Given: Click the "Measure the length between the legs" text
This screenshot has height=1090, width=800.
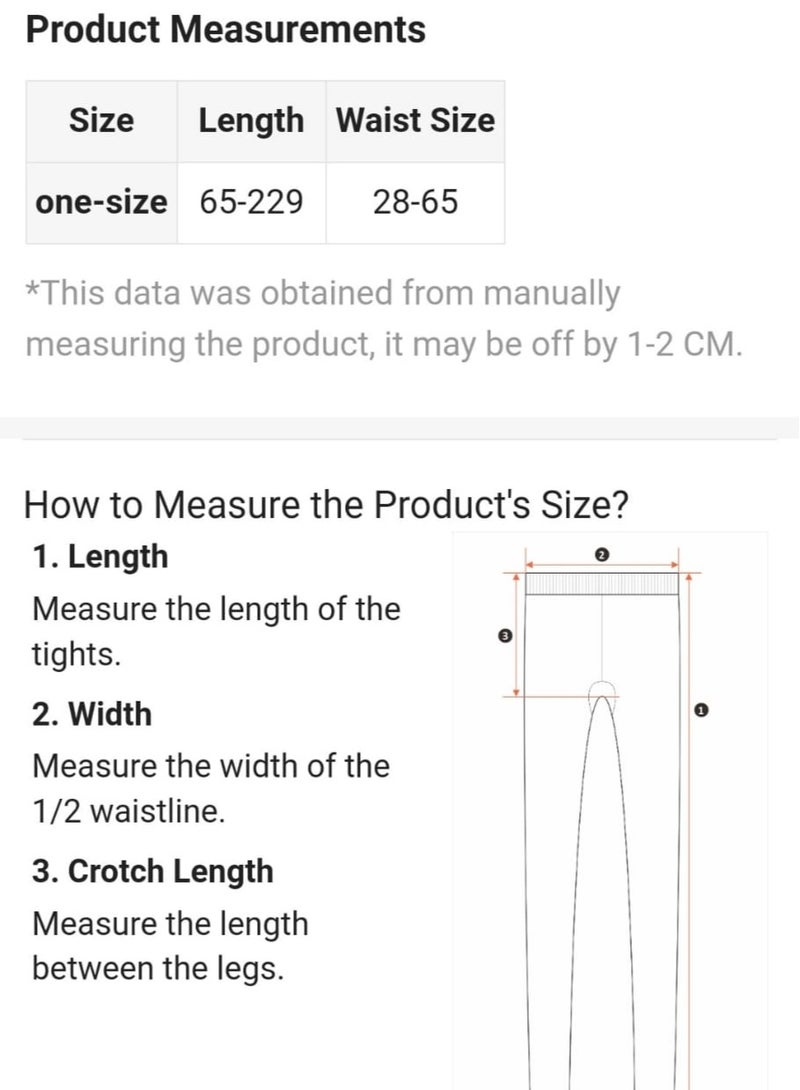Looking at the screenshot, I should point(170,946).
